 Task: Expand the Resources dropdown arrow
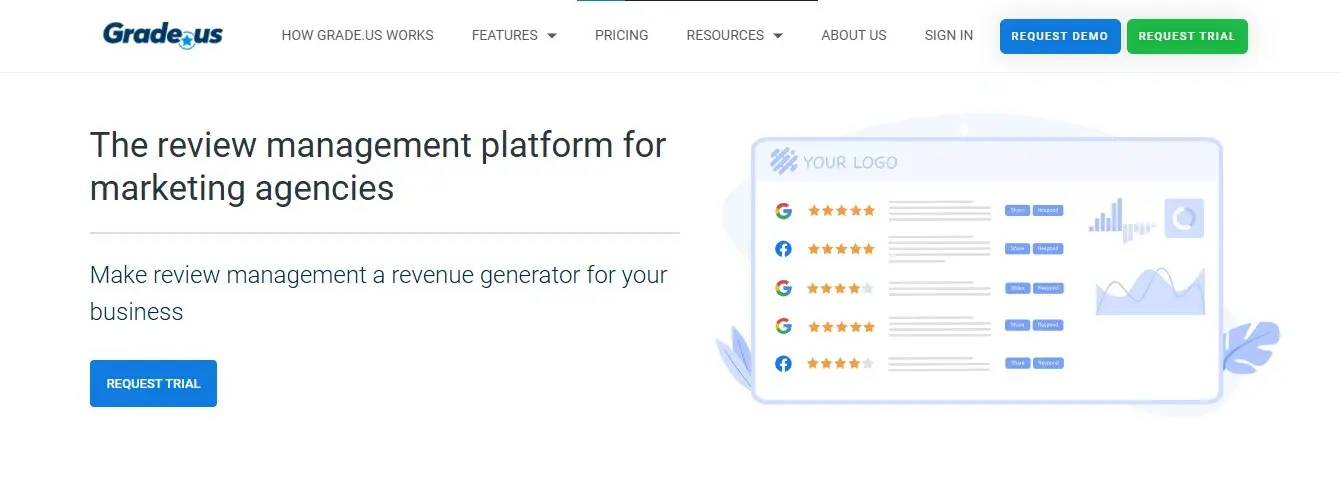click(x=778, y=36)
